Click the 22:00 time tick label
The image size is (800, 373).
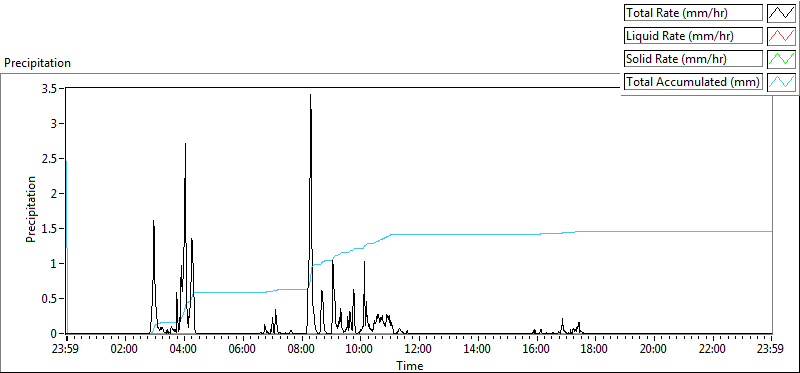[713, 350]
